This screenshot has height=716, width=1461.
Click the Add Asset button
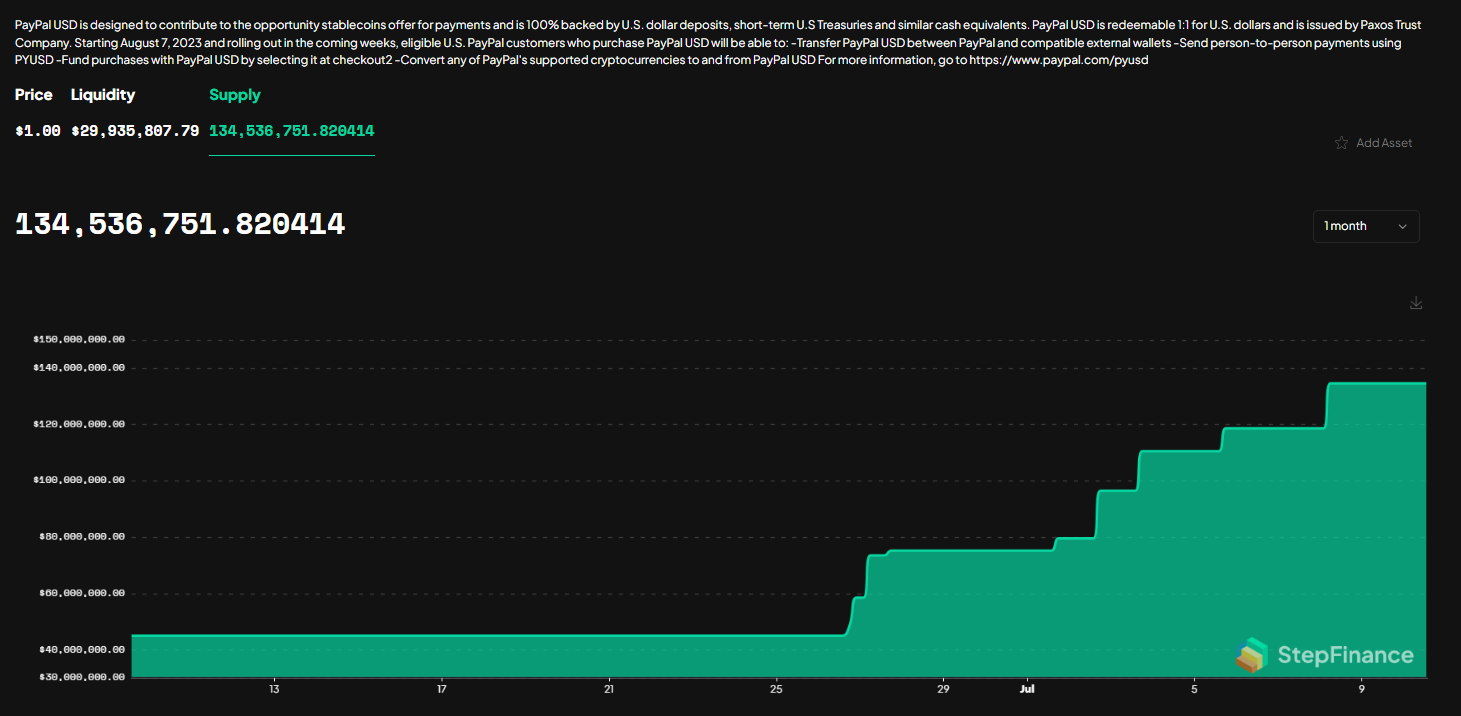(x=1386, y=142)
